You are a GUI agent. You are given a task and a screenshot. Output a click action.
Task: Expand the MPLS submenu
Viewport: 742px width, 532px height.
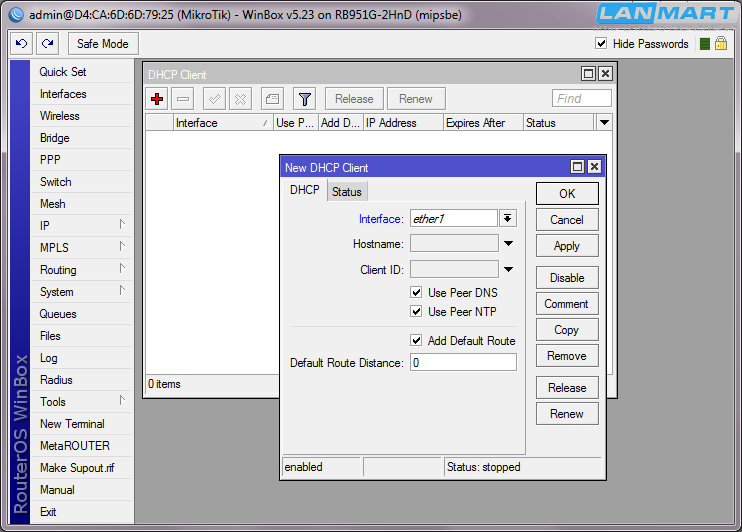coord(122,246)
